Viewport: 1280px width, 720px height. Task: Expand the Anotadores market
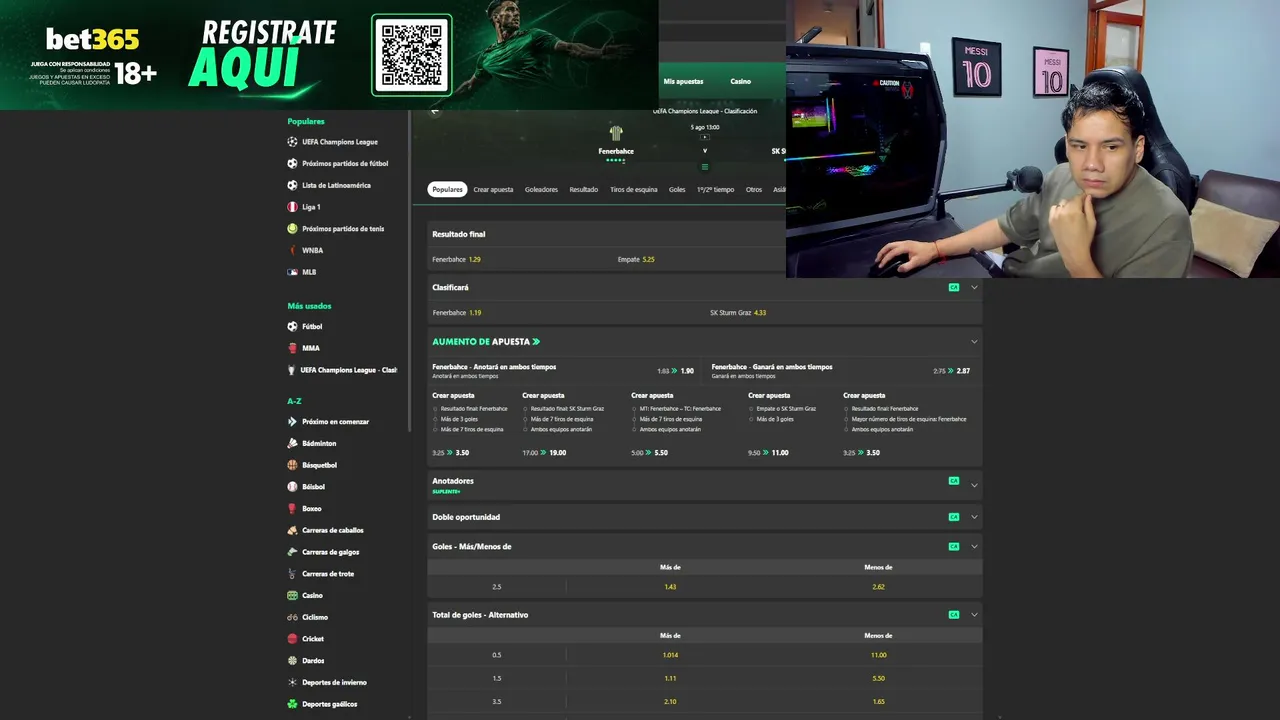(974, 486)
